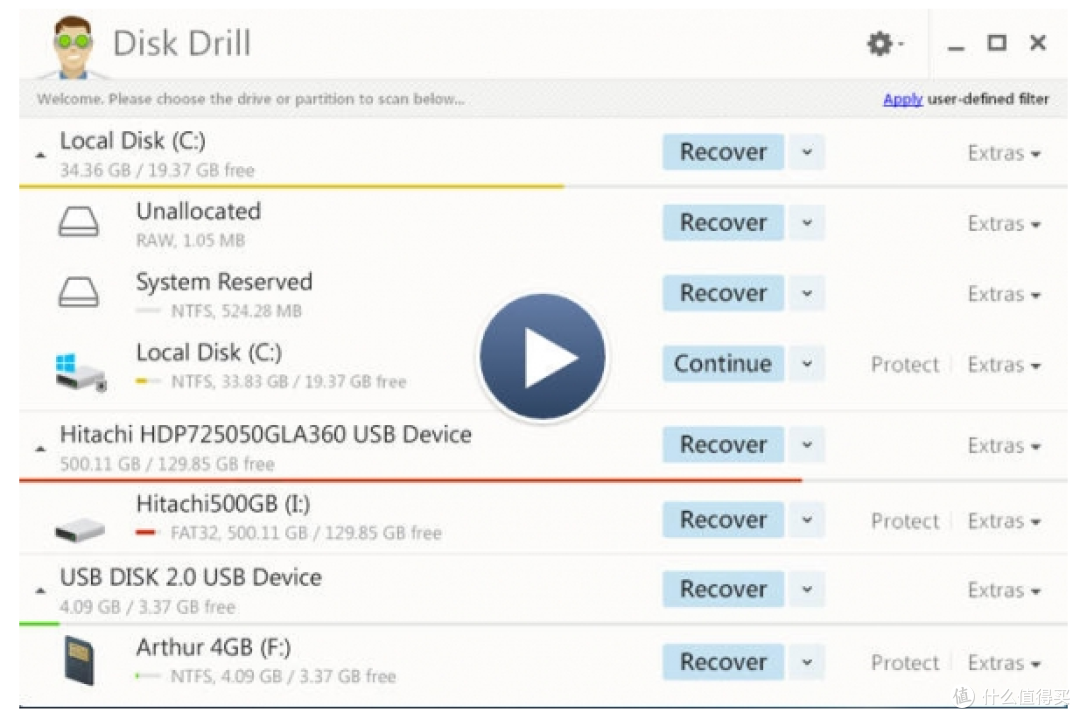
Task: Open Extras menu for Arthur 4GB (F:)
Action: 1004,663
